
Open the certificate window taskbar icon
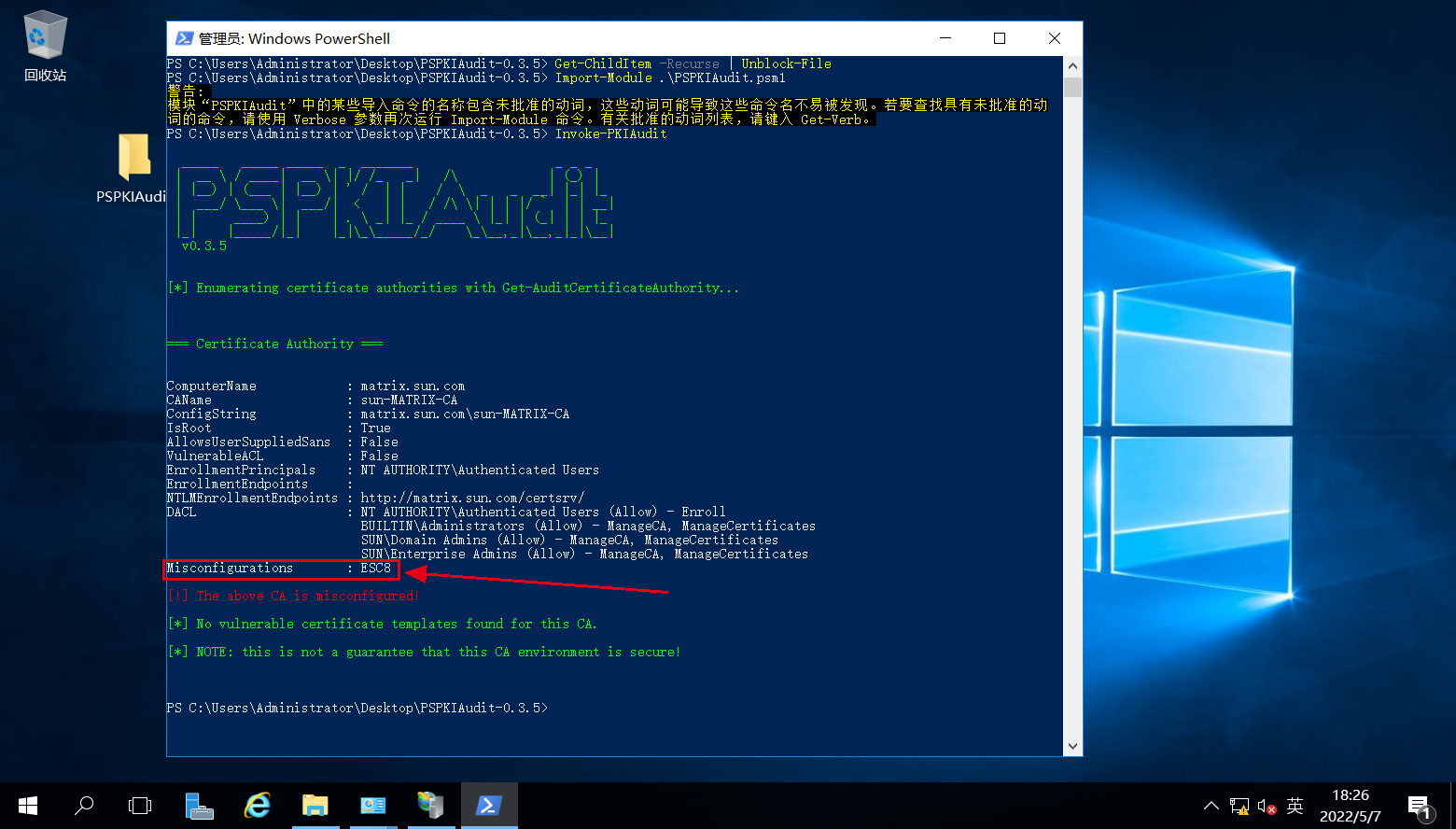pos(373,806)
